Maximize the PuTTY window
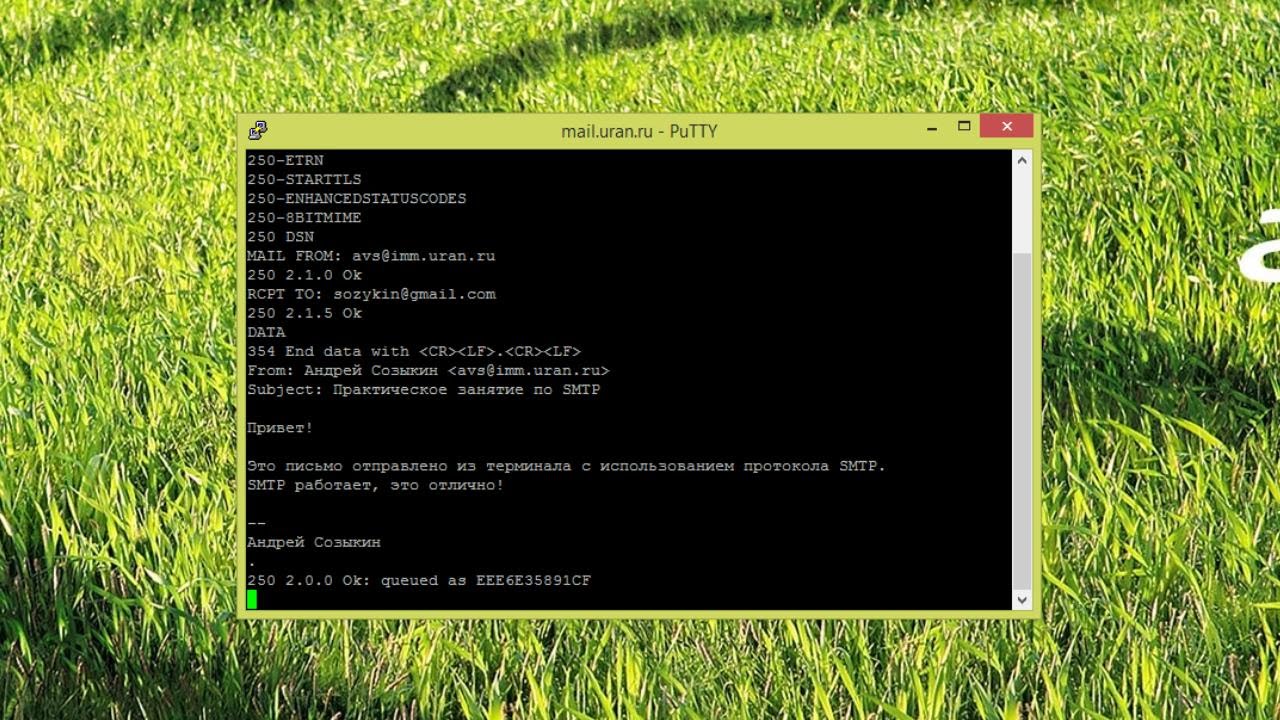The image size is (1280, 720). tap(964, 127)
